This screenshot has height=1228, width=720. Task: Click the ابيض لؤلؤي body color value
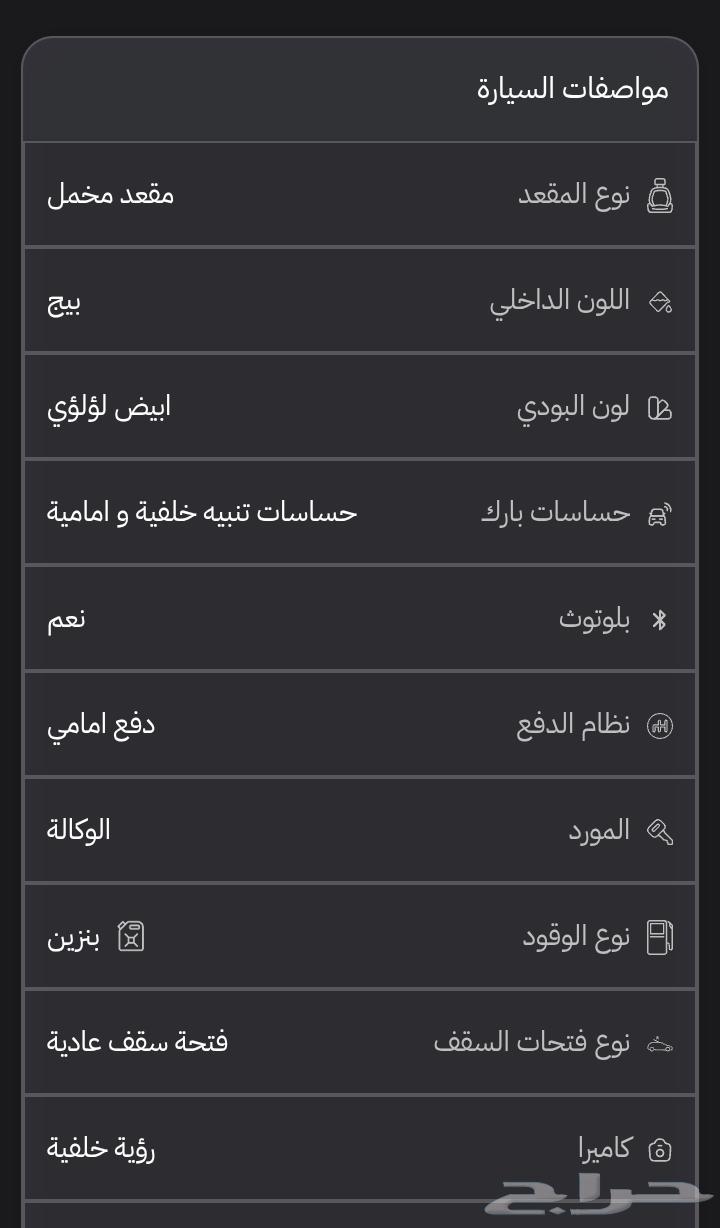click(x=109, y=407)
